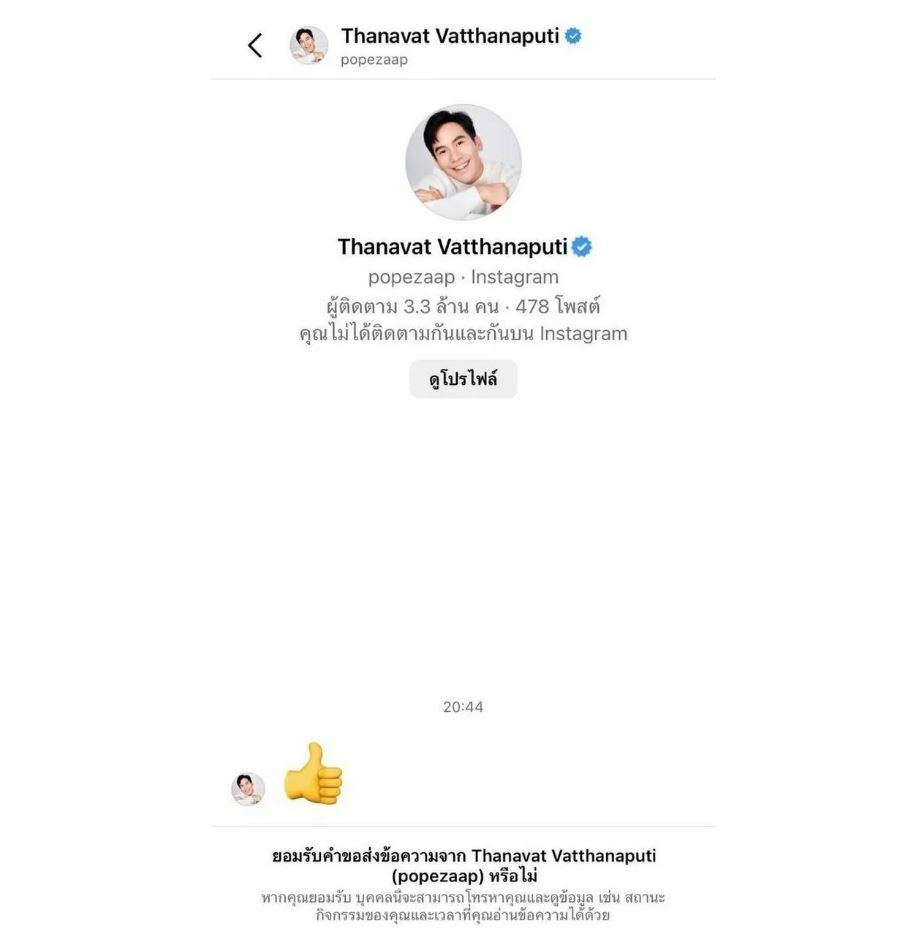Open the large circular profile photo
This screenshot has width=915, height=928.
pyautogui.click(x=463, y=162)
